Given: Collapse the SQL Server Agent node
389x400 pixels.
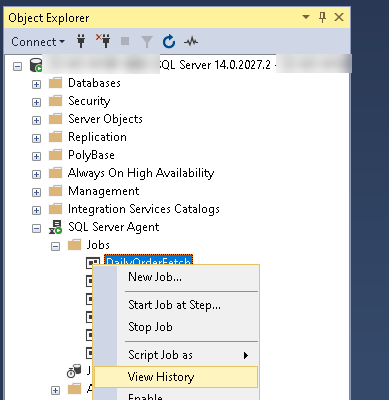Looking at the screenshot, I should 36,228.
